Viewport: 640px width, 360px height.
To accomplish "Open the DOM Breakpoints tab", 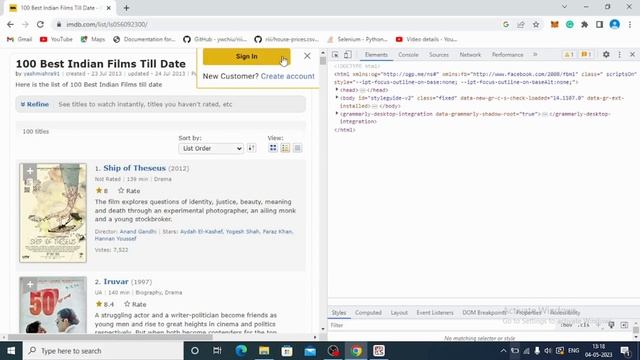I will 484,313.
